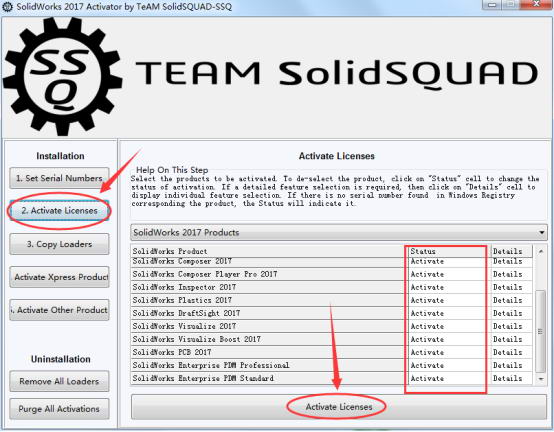Click the SSQ gear logo

pyautogui.click(x=63, y=77)
